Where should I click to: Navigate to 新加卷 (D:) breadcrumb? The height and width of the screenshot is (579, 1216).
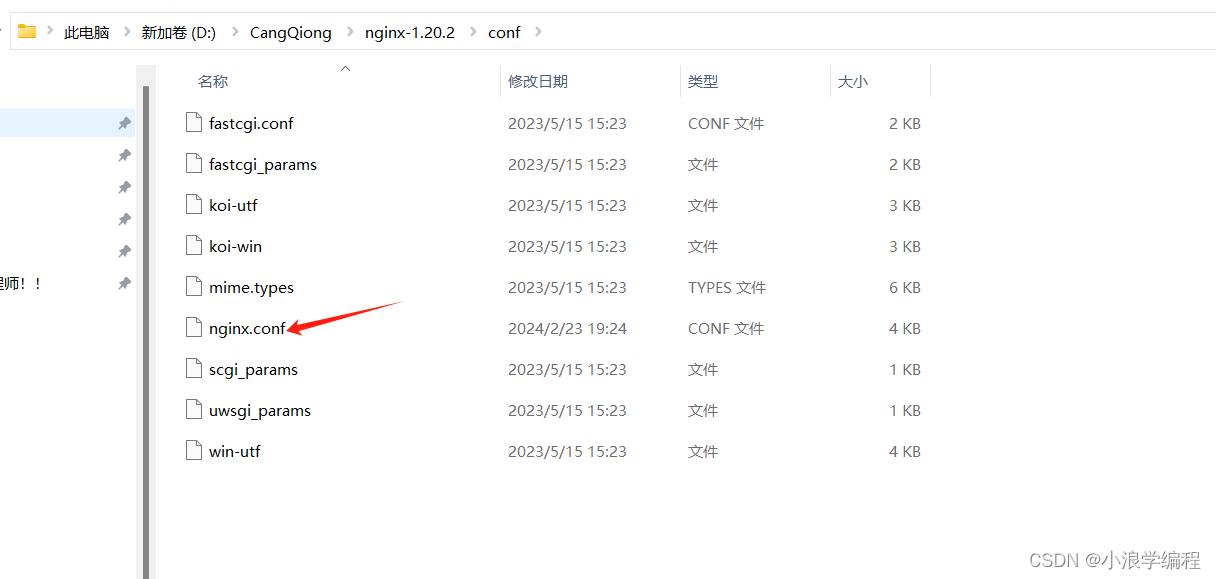coord(179,32)
